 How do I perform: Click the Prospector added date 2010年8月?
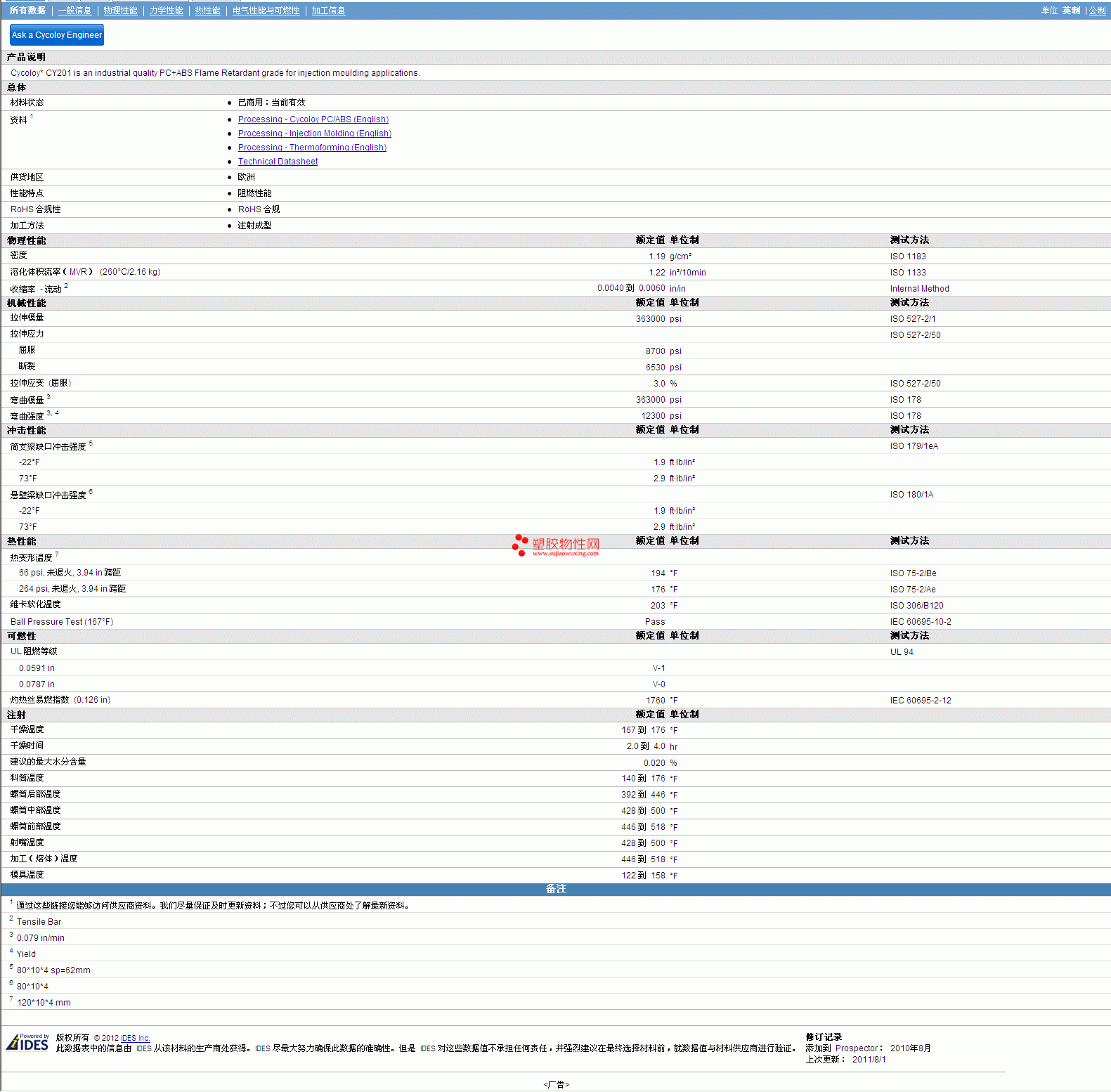910,1048
